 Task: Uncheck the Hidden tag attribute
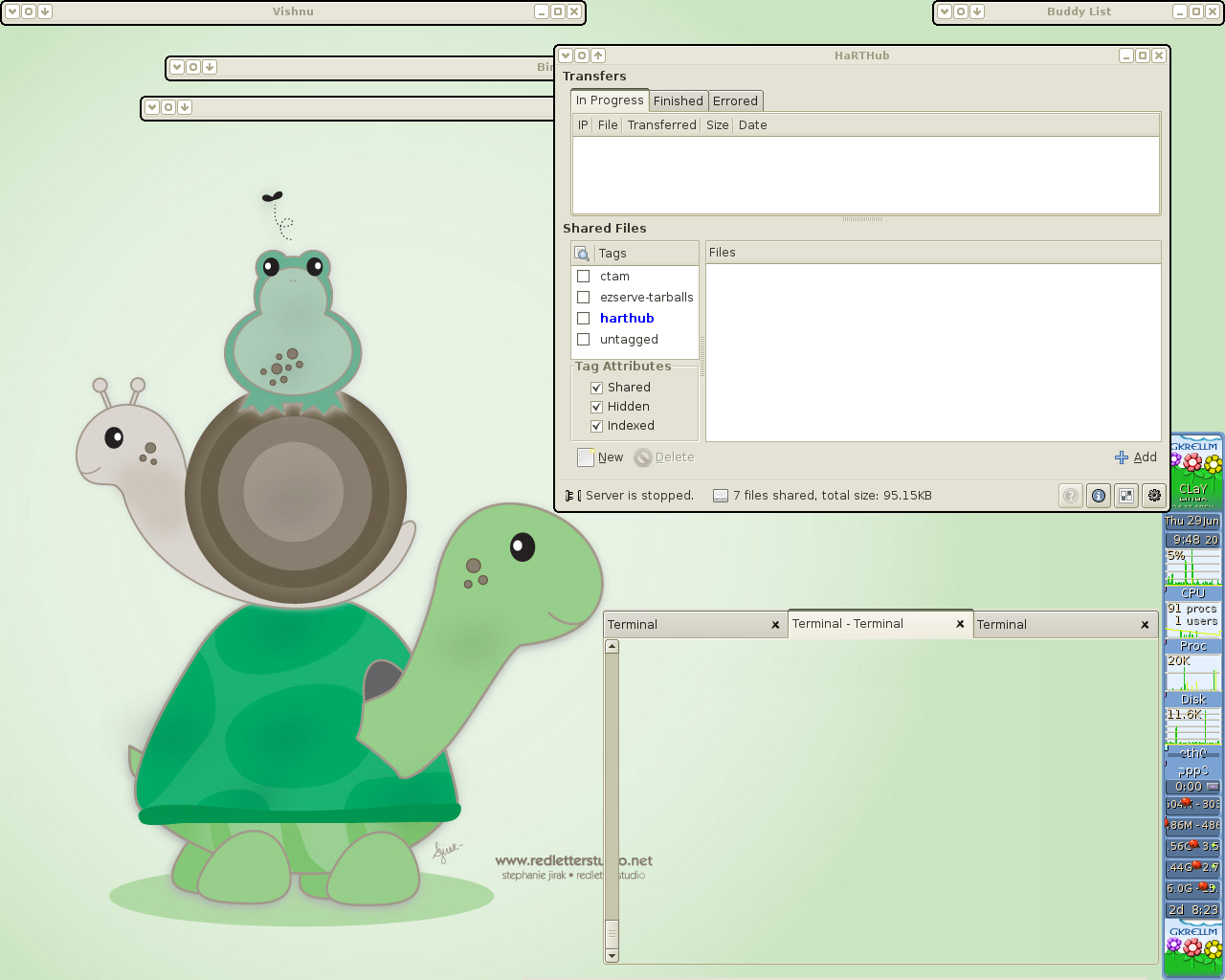[596, 407]
